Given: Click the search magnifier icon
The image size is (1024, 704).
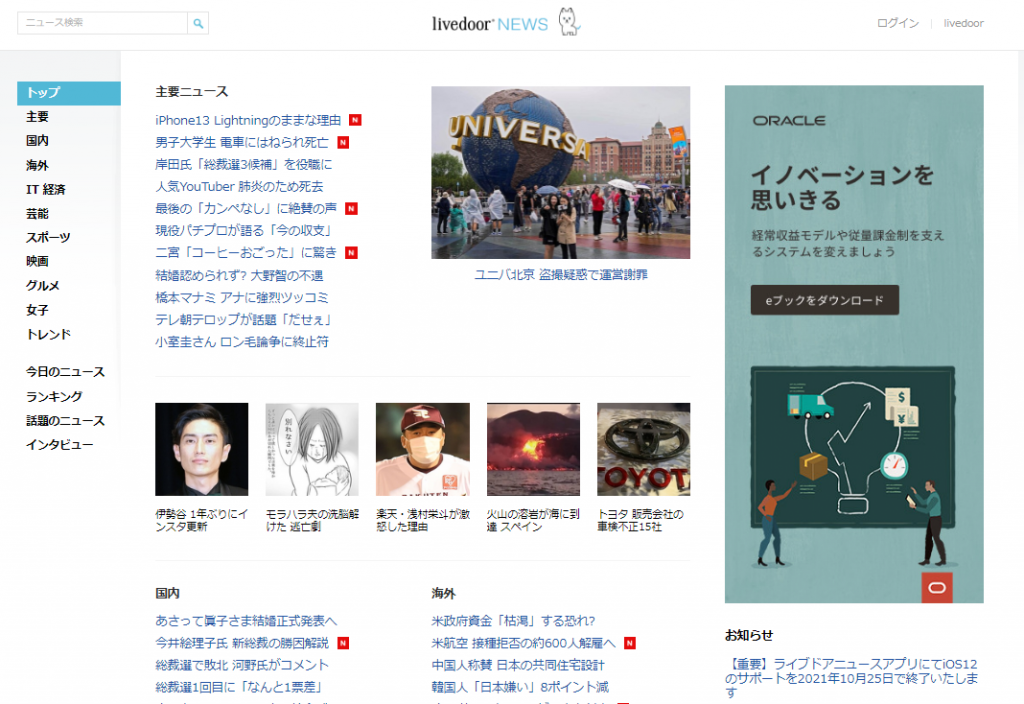Looking at the screenshot, I should 198,24.
